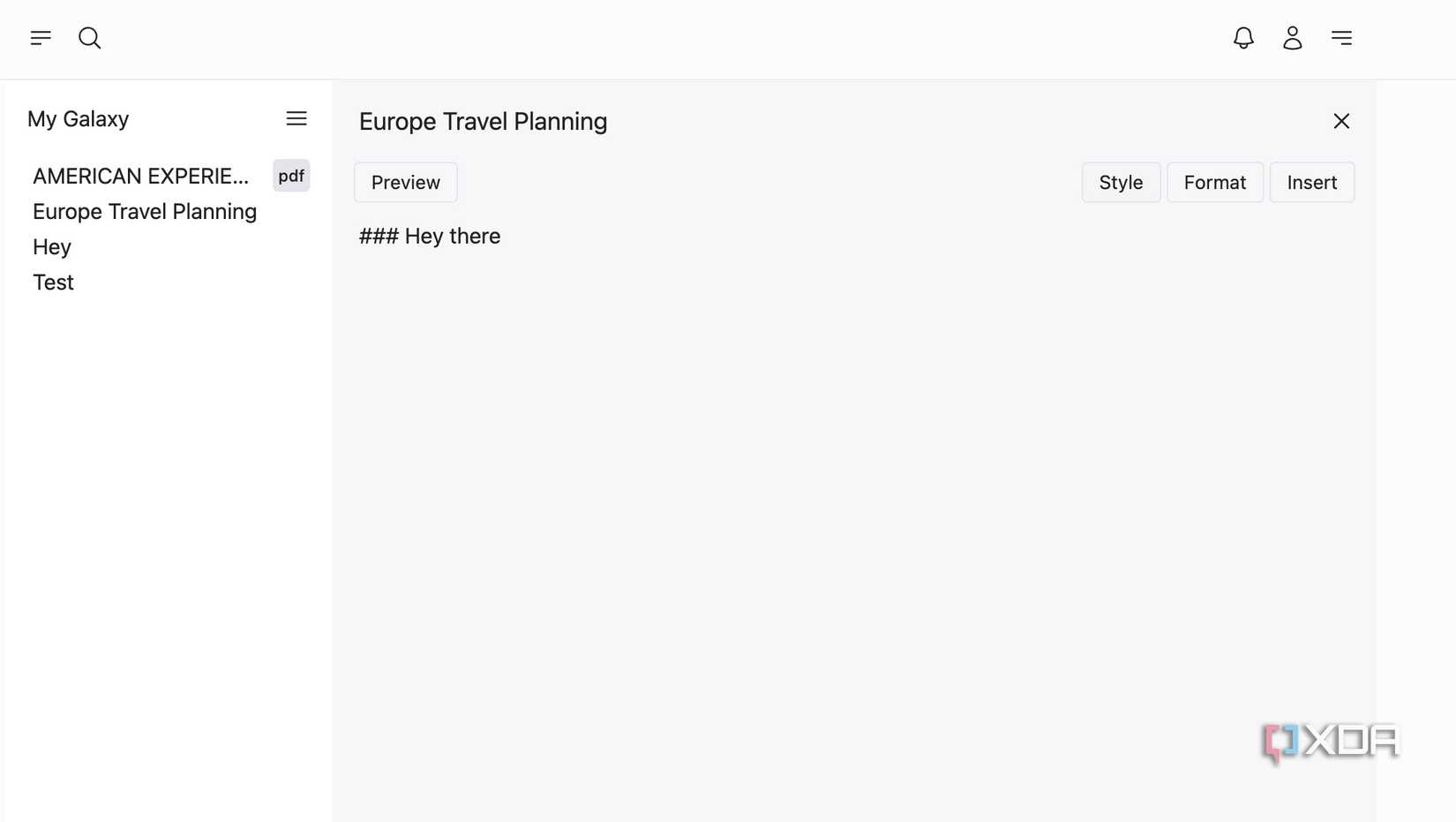The width and height of the screenshot is (1456, 822).
Task: Toggle Preview mode for the note
Action: [405, 182]
